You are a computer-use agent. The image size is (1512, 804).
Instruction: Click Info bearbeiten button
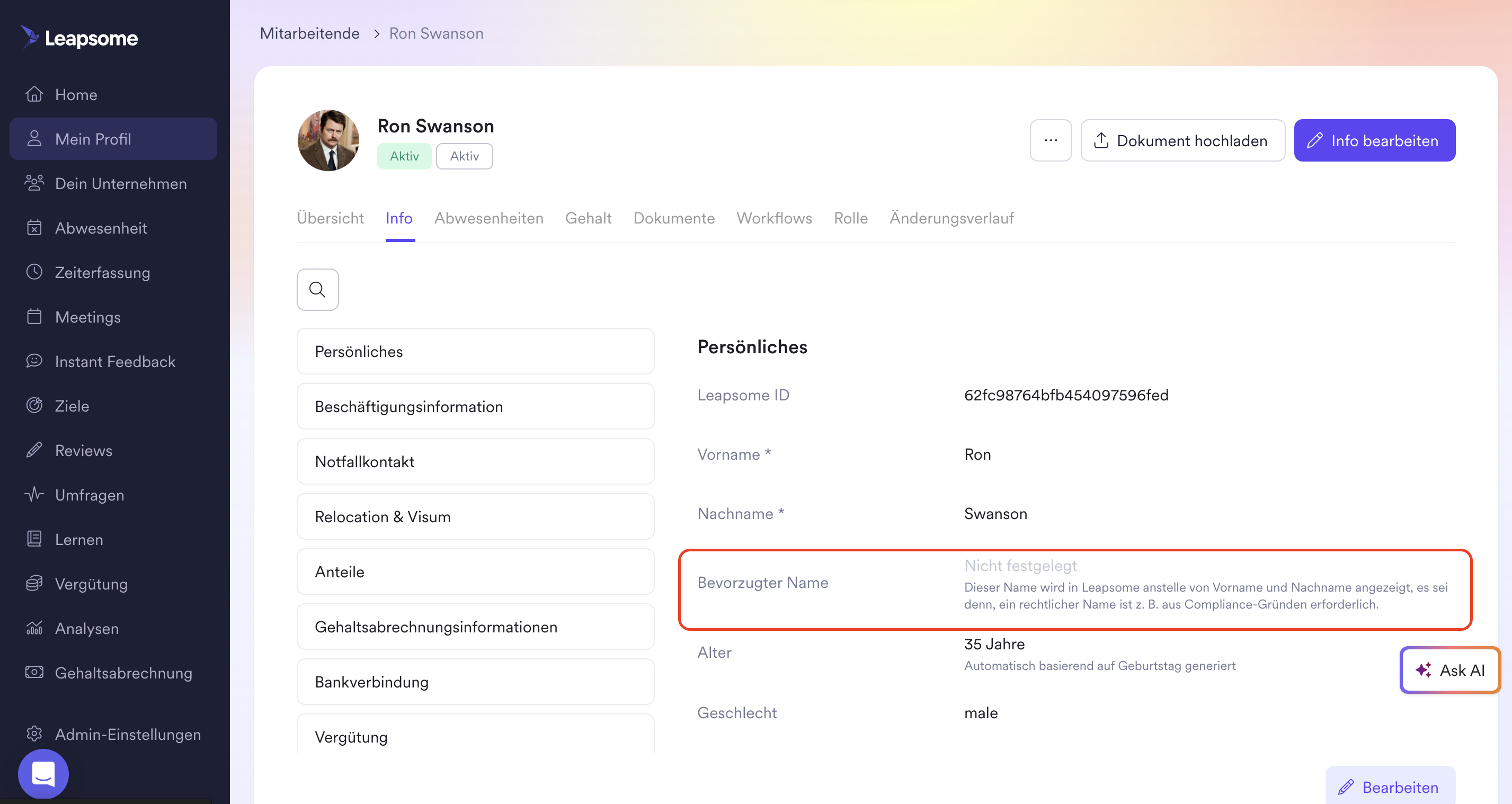pyautogui.click(x=1374, y=140)
